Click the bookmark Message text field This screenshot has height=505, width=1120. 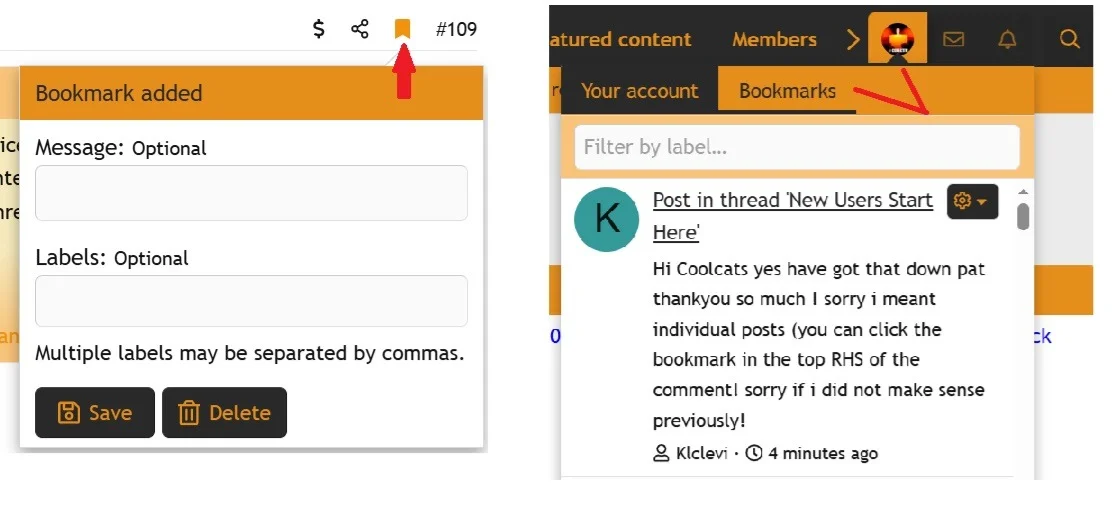point(251,193)
